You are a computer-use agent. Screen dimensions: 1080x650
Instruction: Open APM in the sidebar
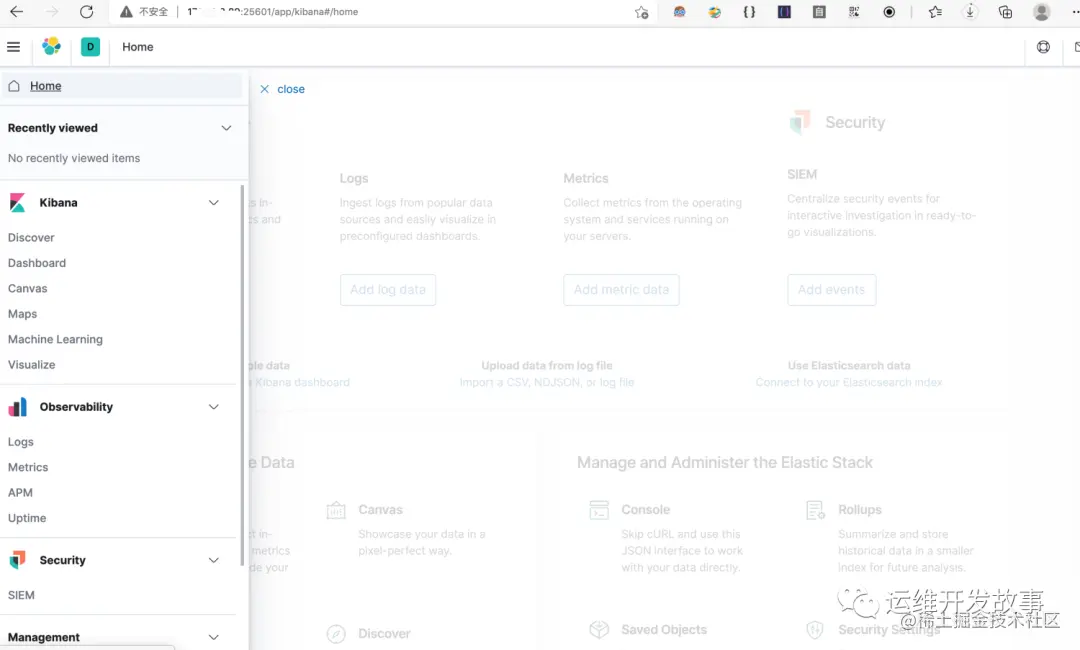[21, 493]
